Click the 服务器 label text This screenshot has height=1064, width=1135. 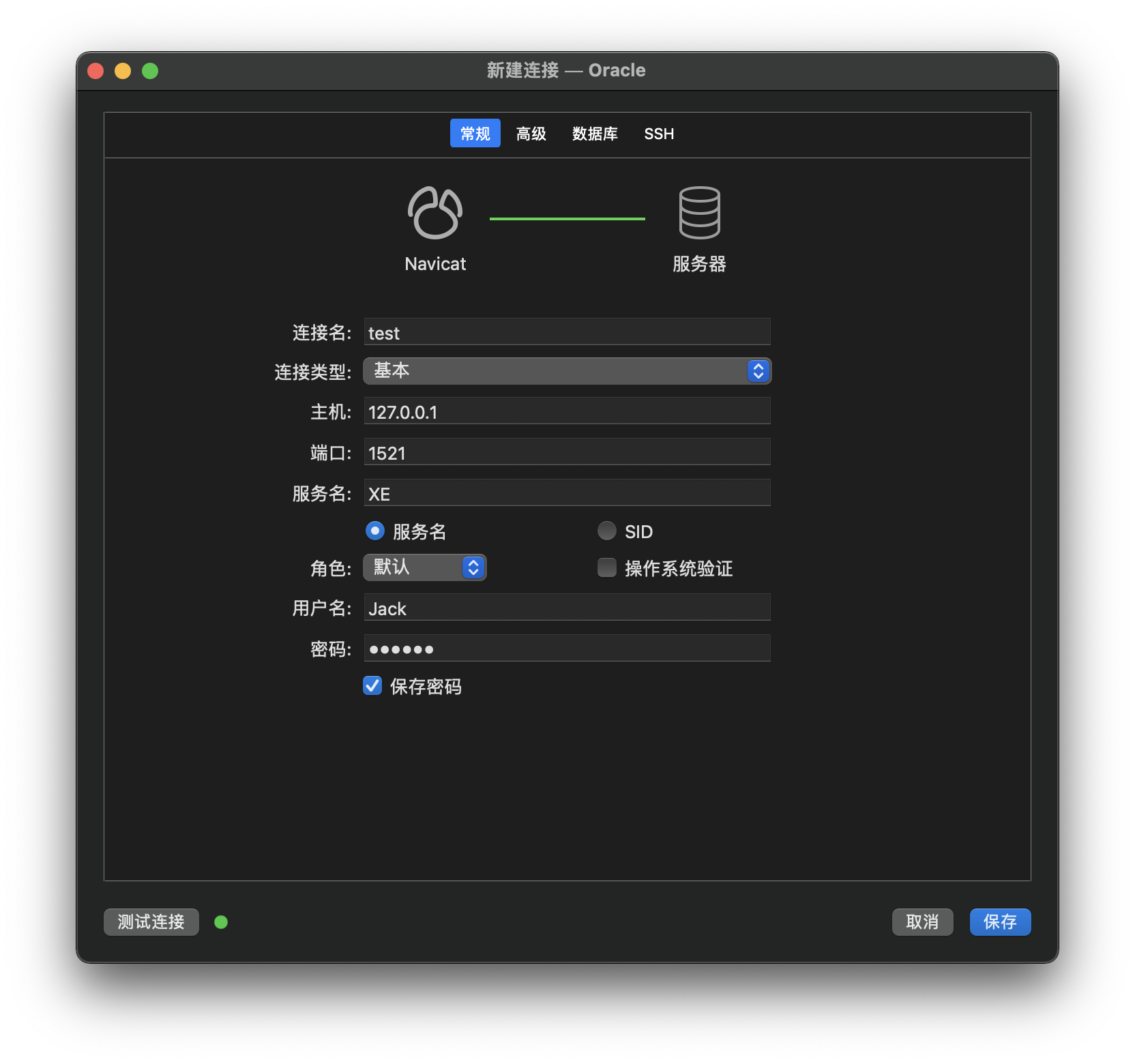(x=699, y=264)
